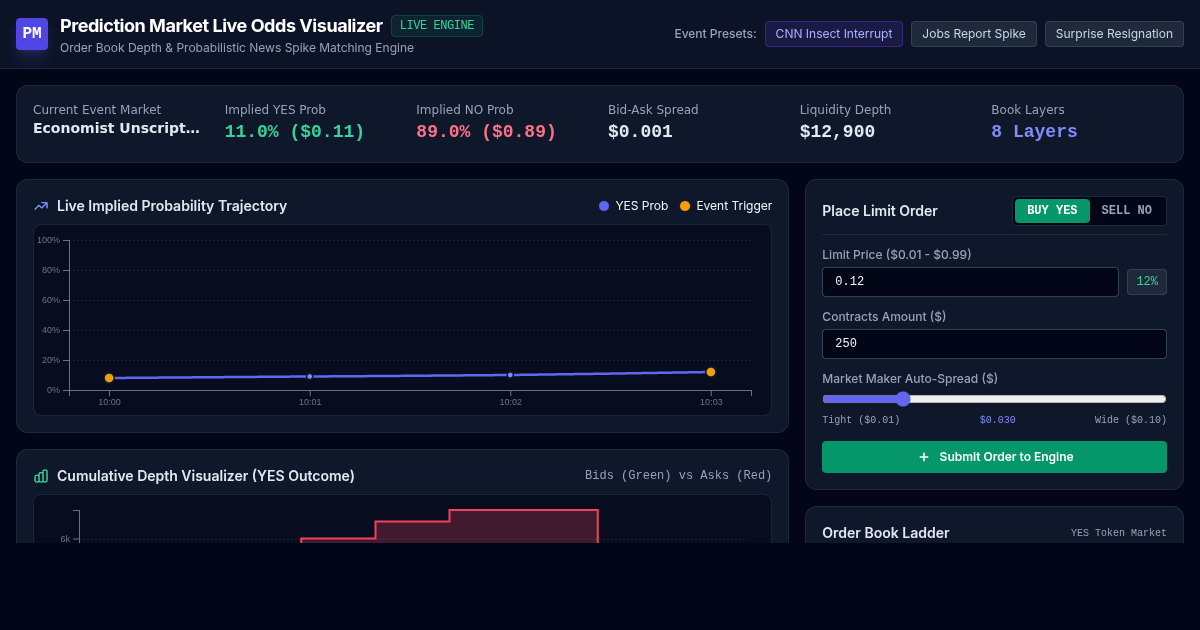
Task: Switch to SELL NO order side
Action: pyautogui.click(x=1127, y=211)
